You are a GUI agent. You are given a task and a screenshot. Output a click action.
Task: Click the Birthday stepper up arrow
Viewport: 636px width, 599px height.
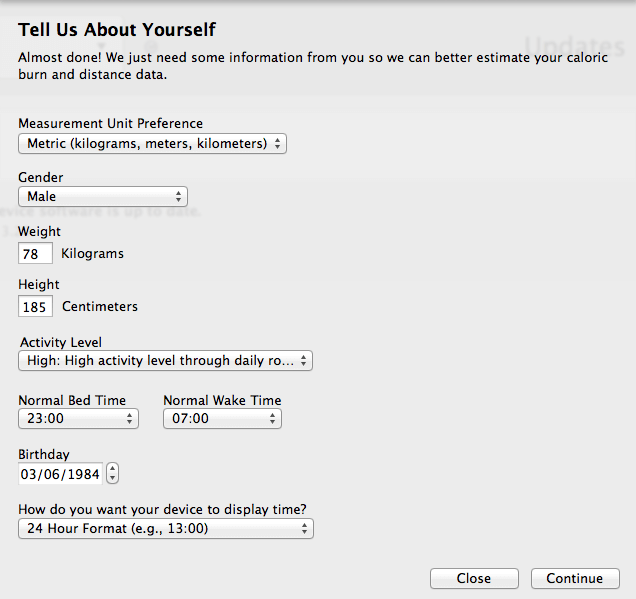click(x=112, y=469)
